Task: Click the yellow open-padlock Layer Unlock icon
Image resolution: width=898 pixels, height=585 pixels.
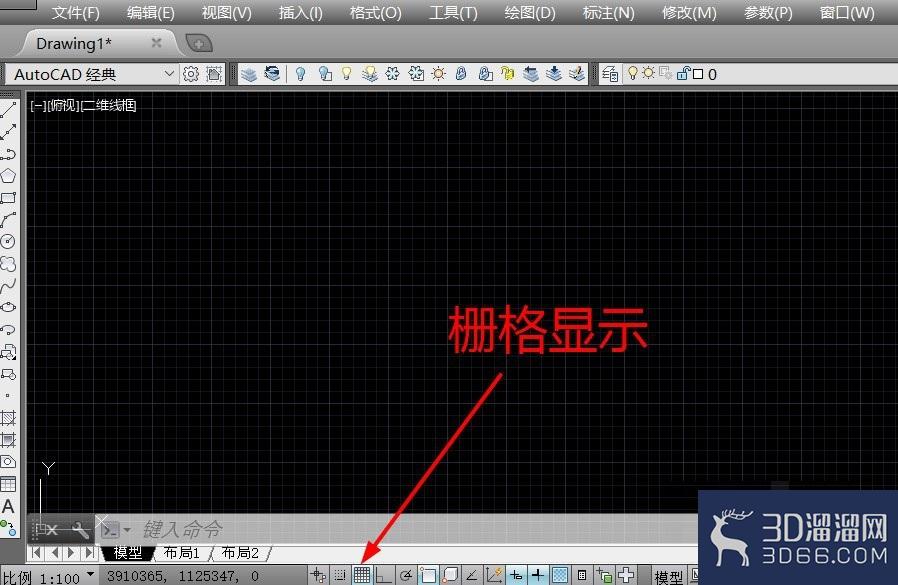Action: tap(507, 73)
